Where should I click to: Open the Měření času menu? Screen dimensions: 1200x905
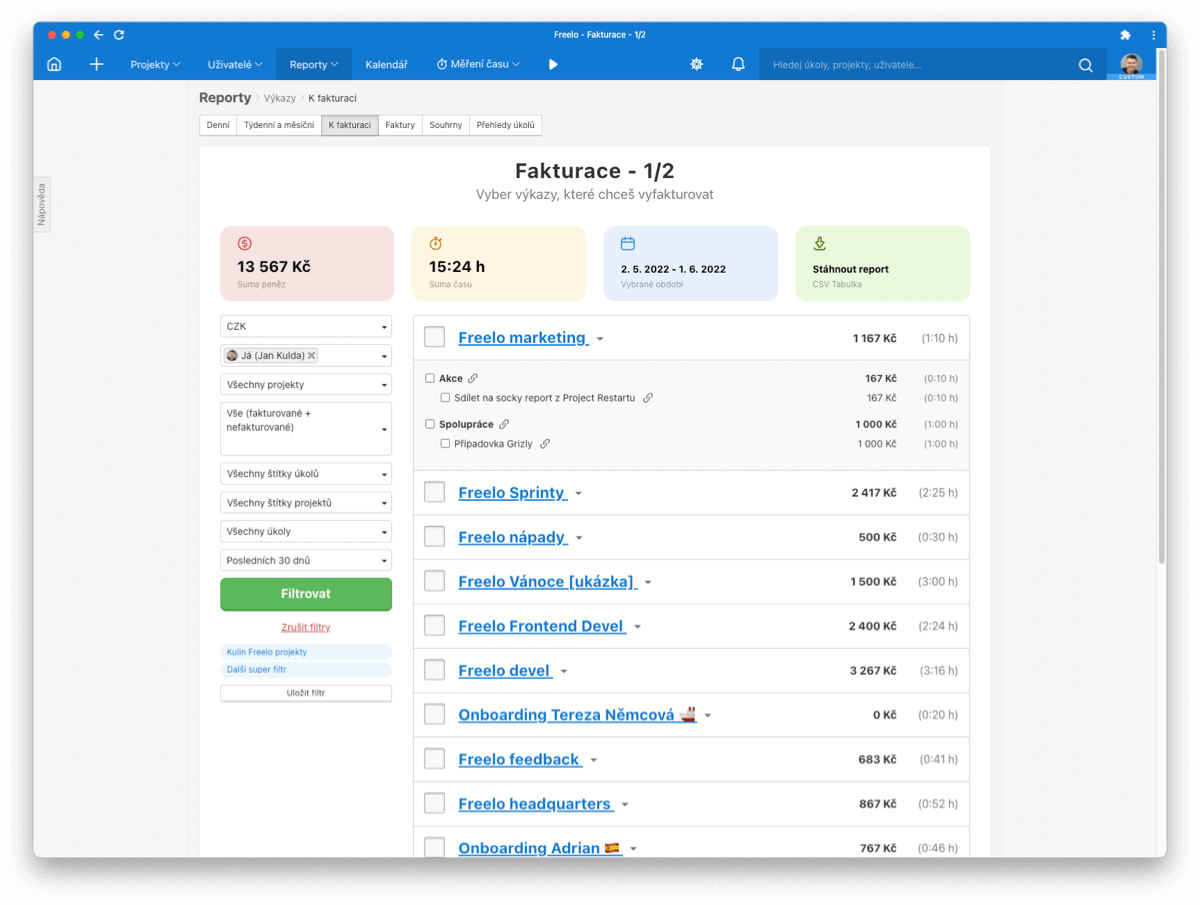pyautogui.click(x=478, y=65)
